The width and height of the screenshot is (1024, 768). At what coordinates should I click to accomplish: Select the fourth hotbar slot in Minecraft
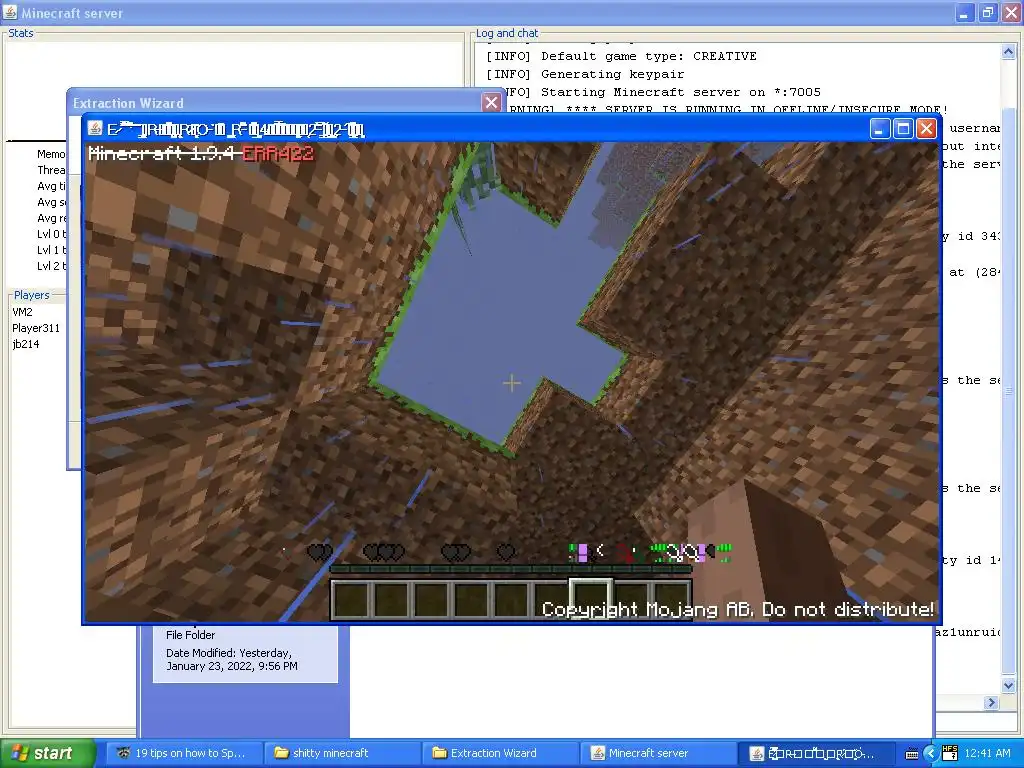471,600
